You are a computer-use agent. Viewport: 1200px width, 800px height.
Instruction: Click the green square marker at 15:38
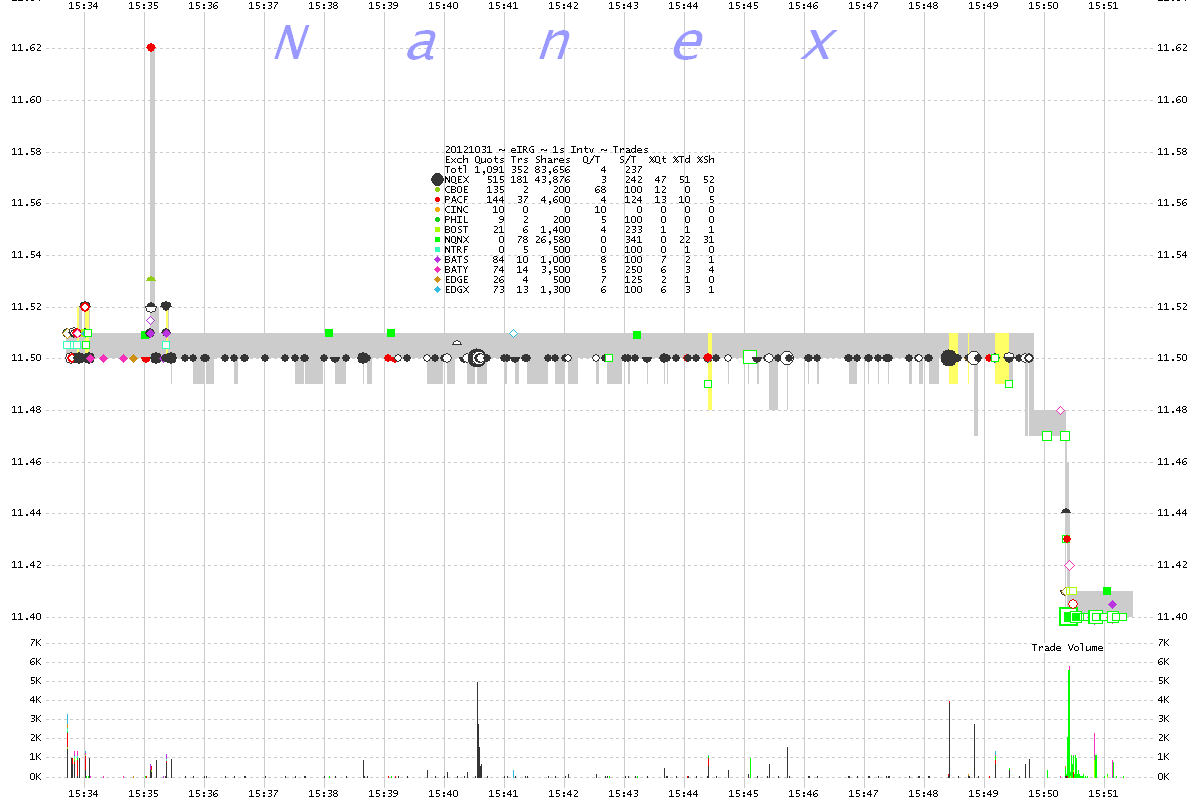point(328,333)
